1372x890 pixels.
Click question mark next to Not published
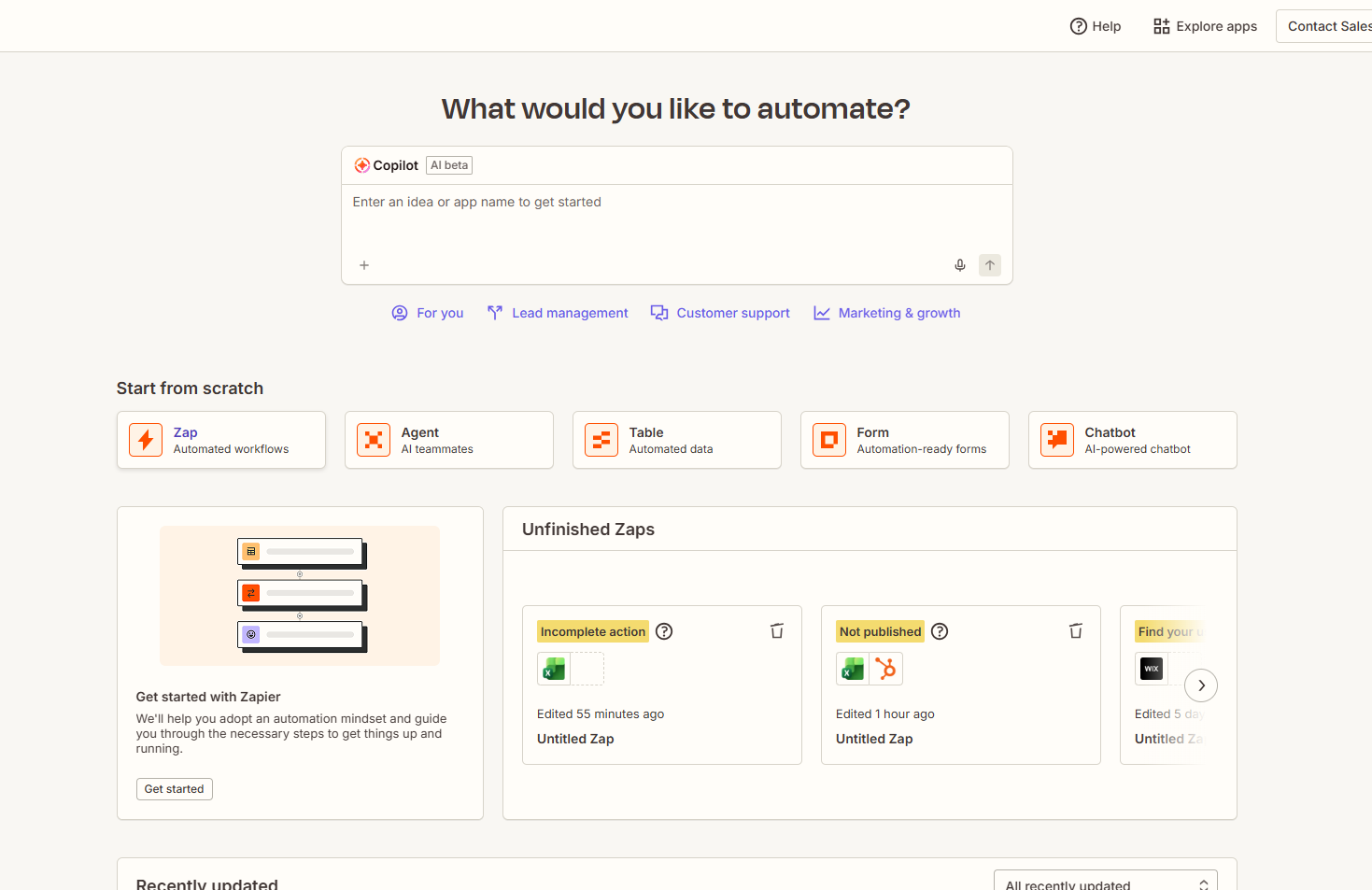(940, 631)
